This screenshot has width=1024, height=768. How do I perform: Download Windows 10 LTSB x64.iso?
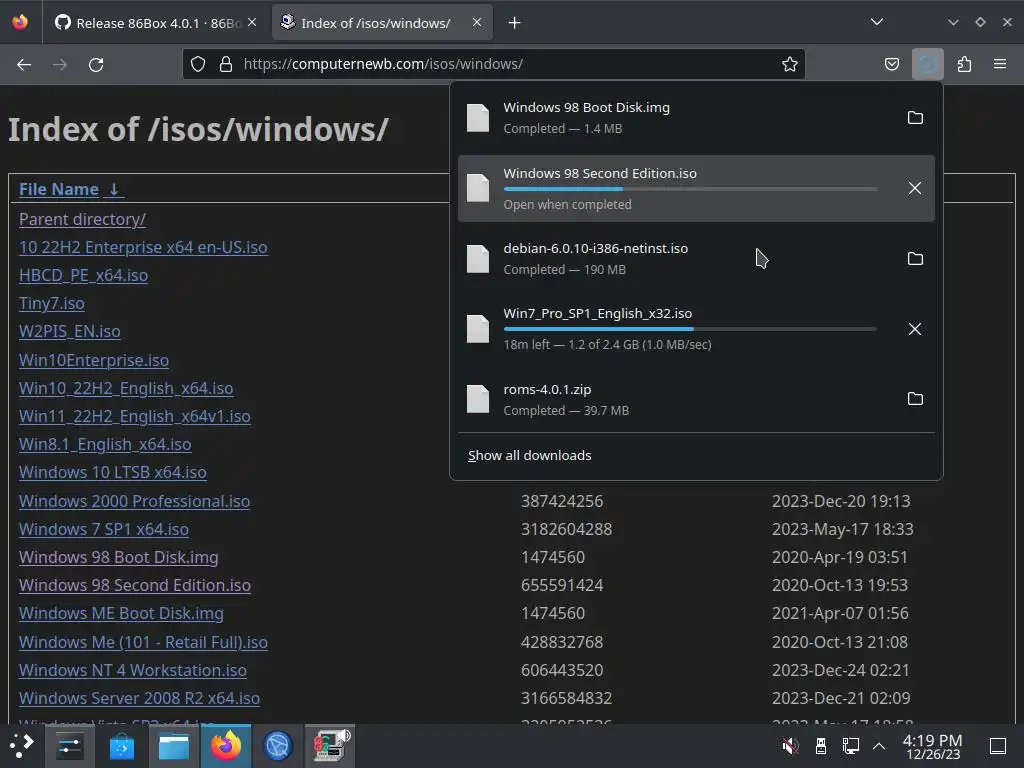113,473
